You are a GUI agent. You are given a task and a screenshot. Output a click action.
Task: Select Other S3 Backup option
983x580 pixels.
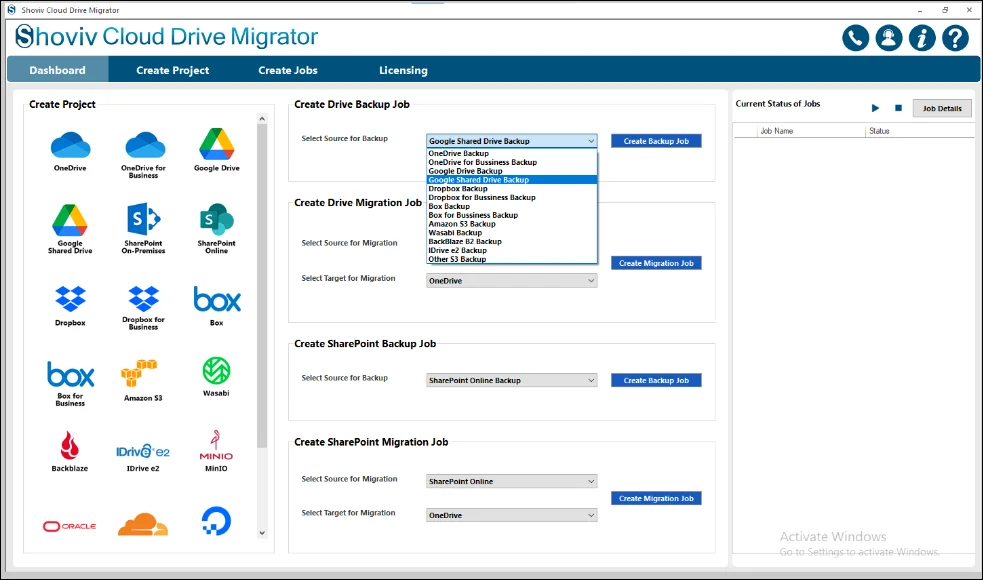pyautogui.click(x=512, y=258)
